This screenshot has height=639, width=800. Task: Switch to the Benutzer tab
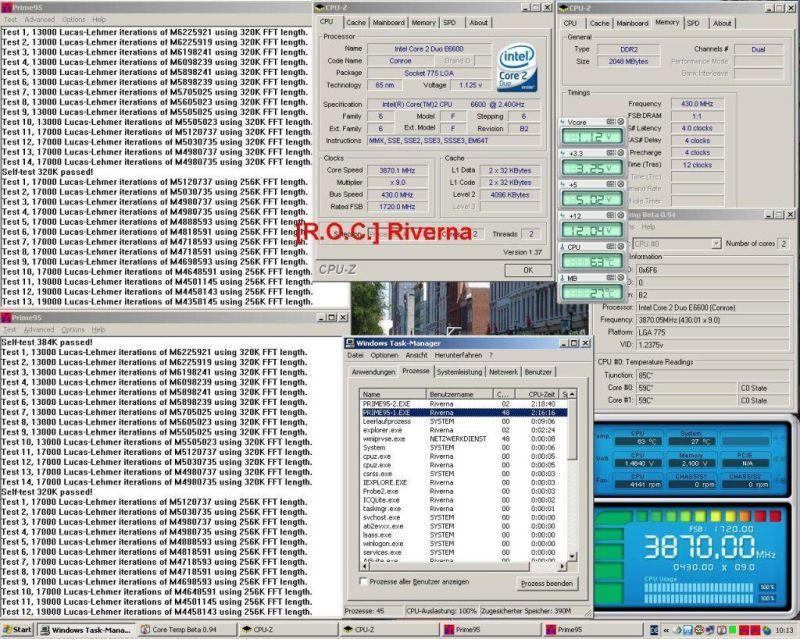click(538, 372)
